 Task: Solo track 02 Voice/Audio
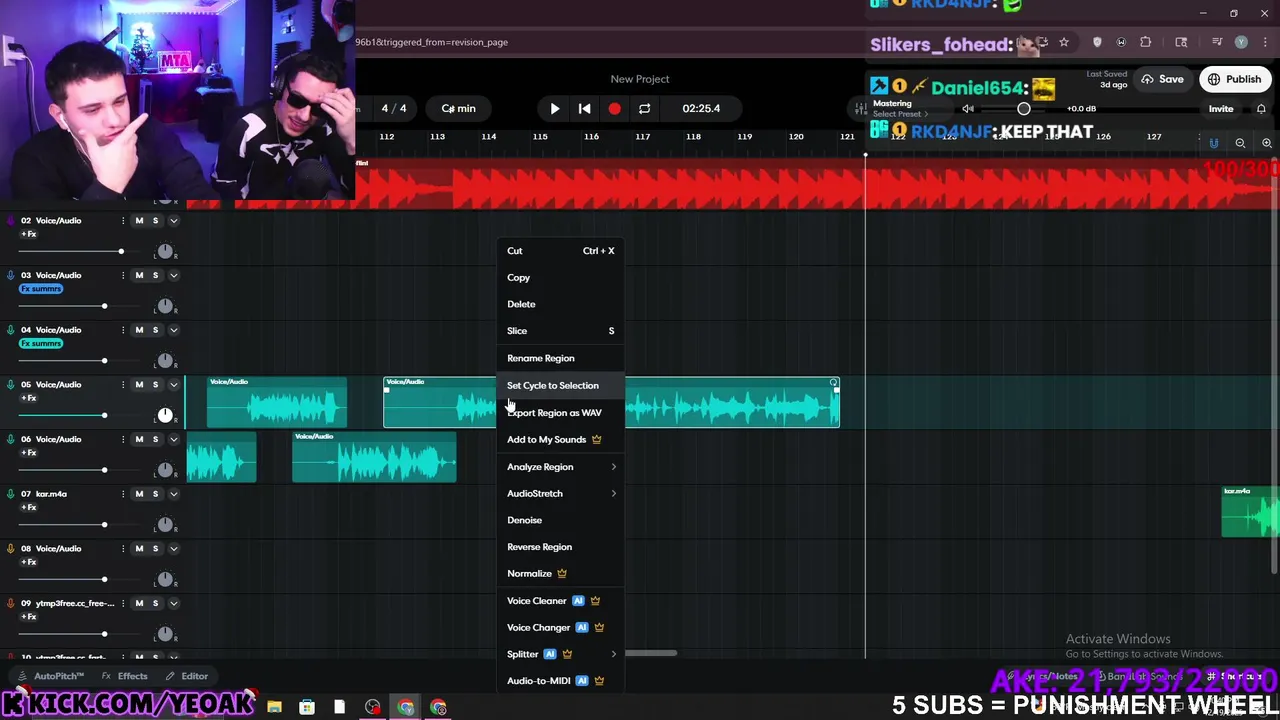click(155, 220)
